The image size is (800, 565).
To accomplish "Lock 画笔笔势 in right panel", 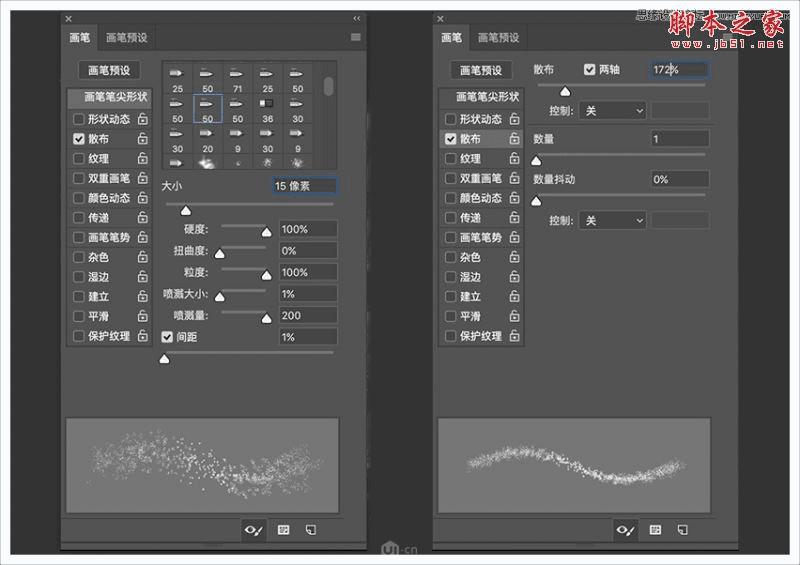I will (515, 237).
